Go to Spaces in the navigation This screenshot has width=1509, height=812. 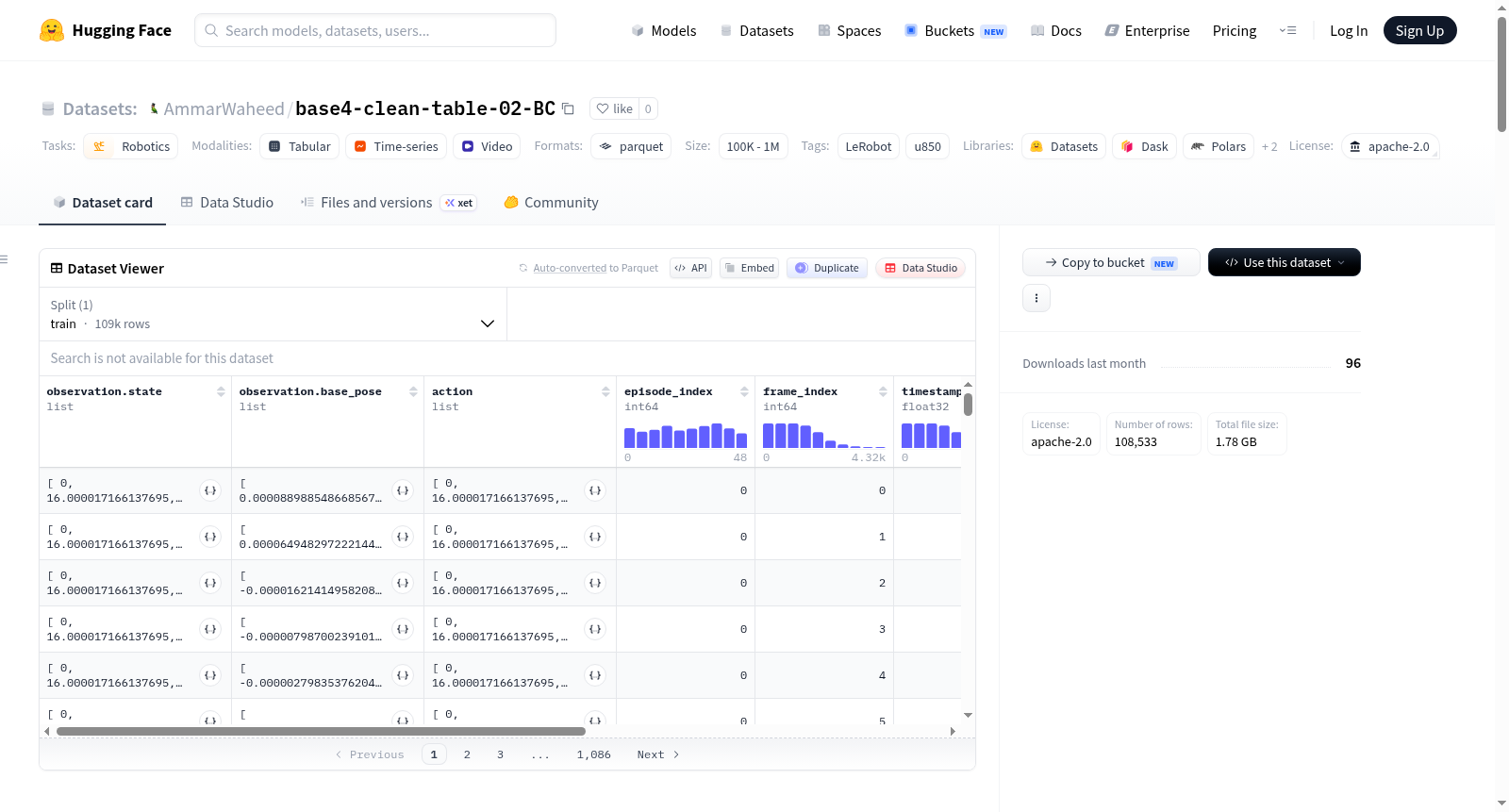click(850, 30)
